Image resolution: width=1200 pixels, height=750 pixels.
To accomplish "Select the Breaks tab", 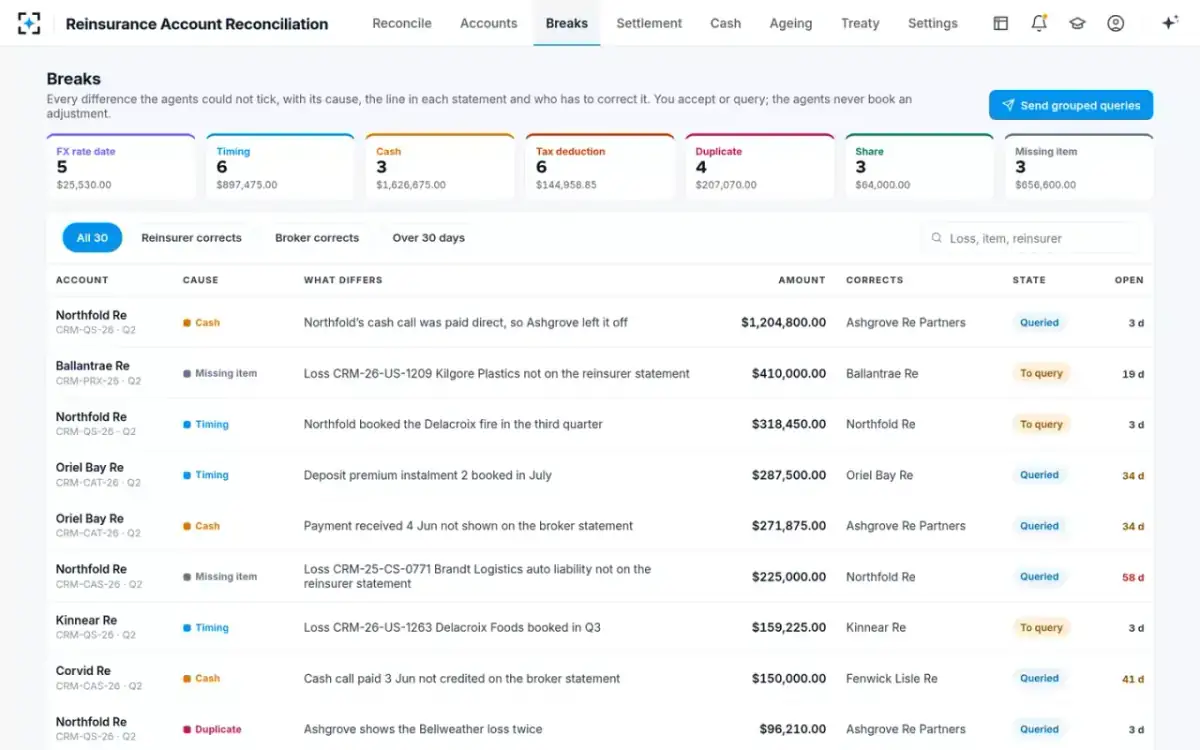I will [567, 23].
